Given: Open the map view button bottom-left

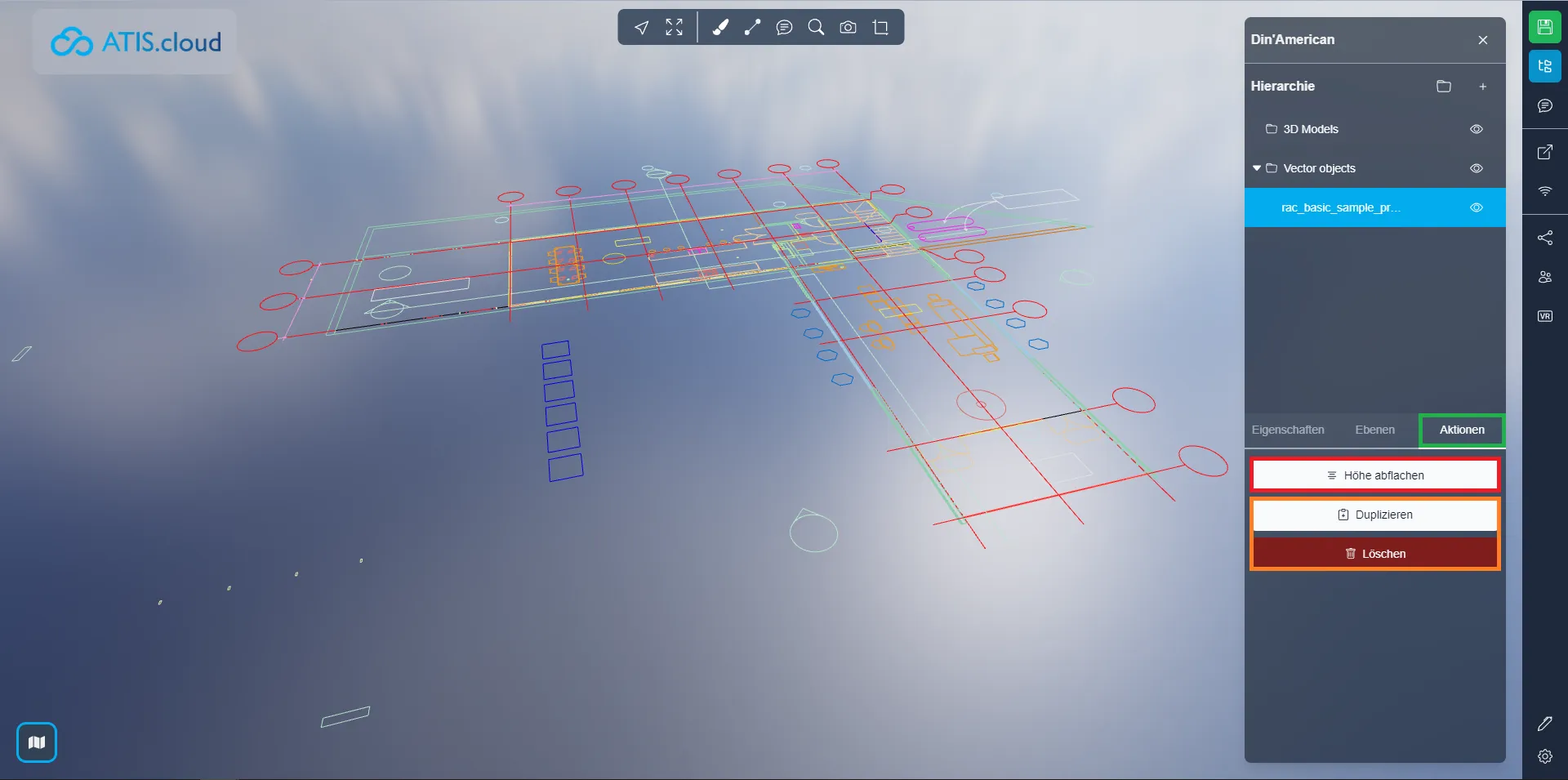Looking at the screenshot, I should [x=37, y=742].
